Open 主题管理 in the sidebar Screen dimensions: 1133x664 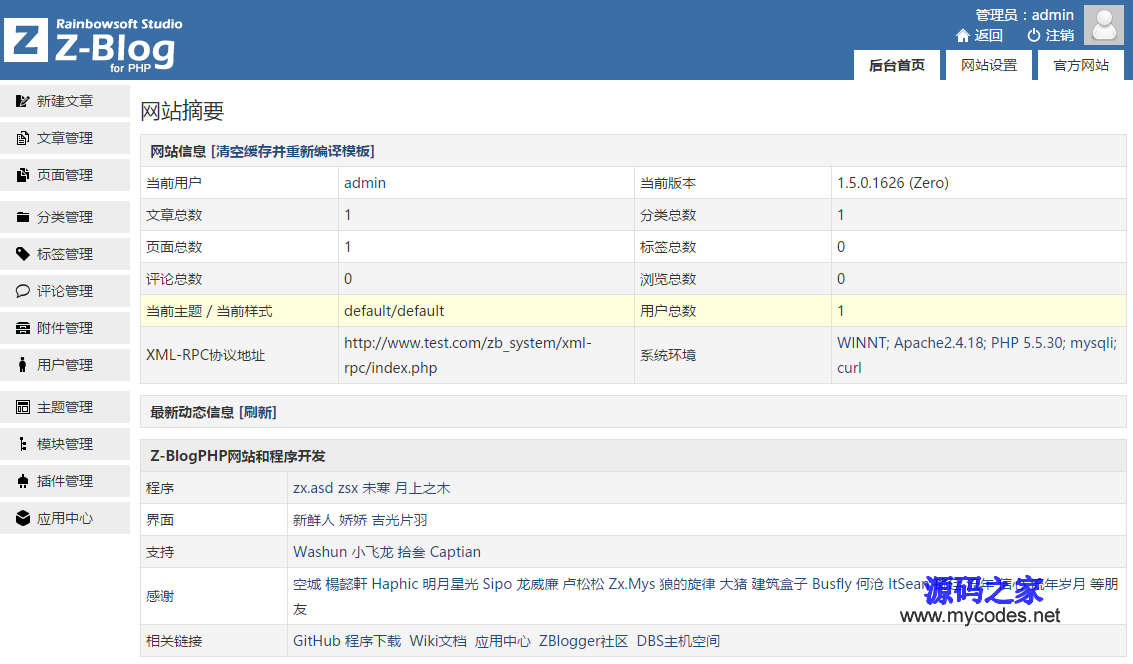point(65,407)
